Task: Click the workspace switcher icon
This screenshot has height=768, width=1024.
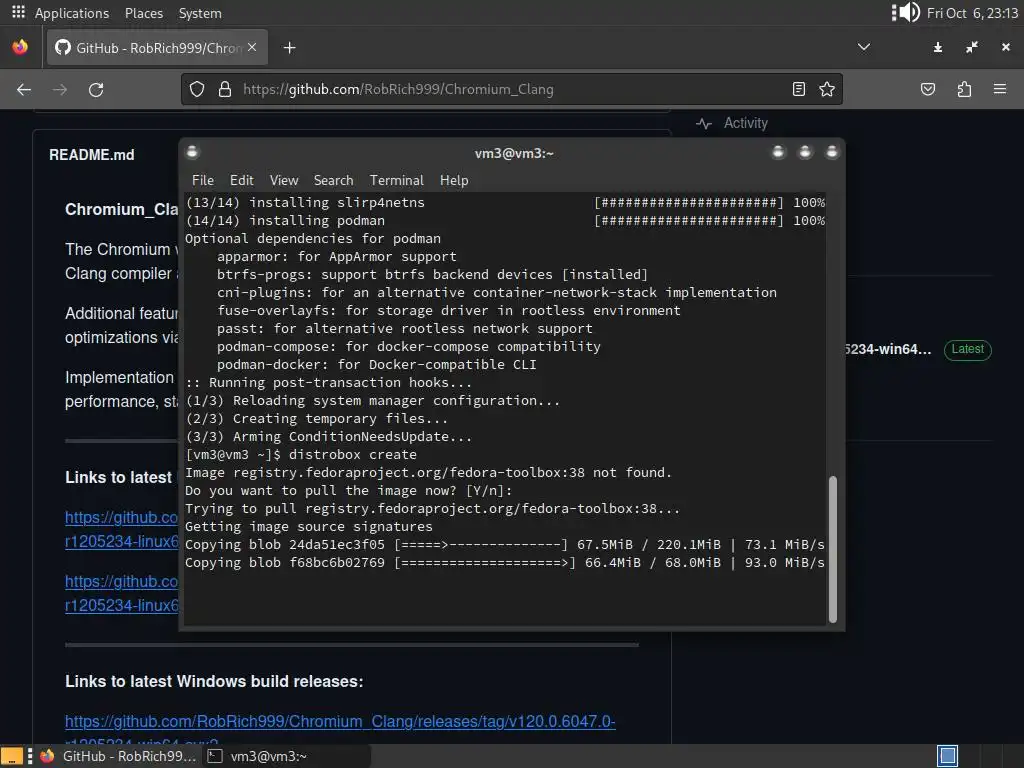Action: [x=947, y=756]
